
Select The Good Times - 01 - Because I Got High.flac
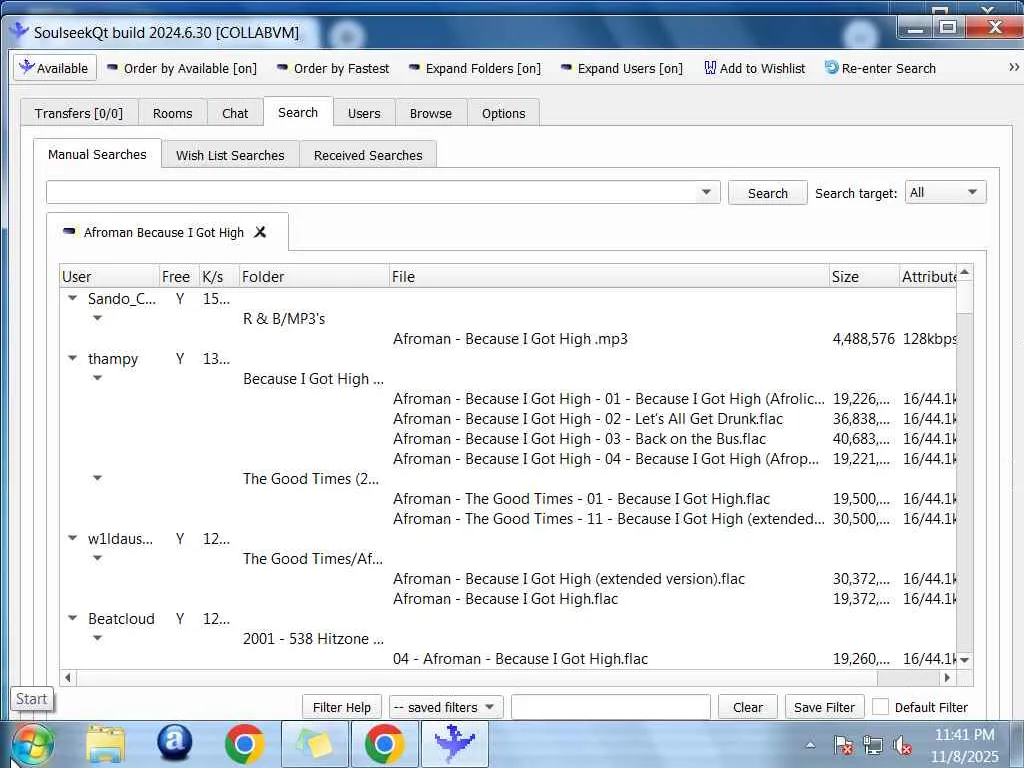(581, 499)
